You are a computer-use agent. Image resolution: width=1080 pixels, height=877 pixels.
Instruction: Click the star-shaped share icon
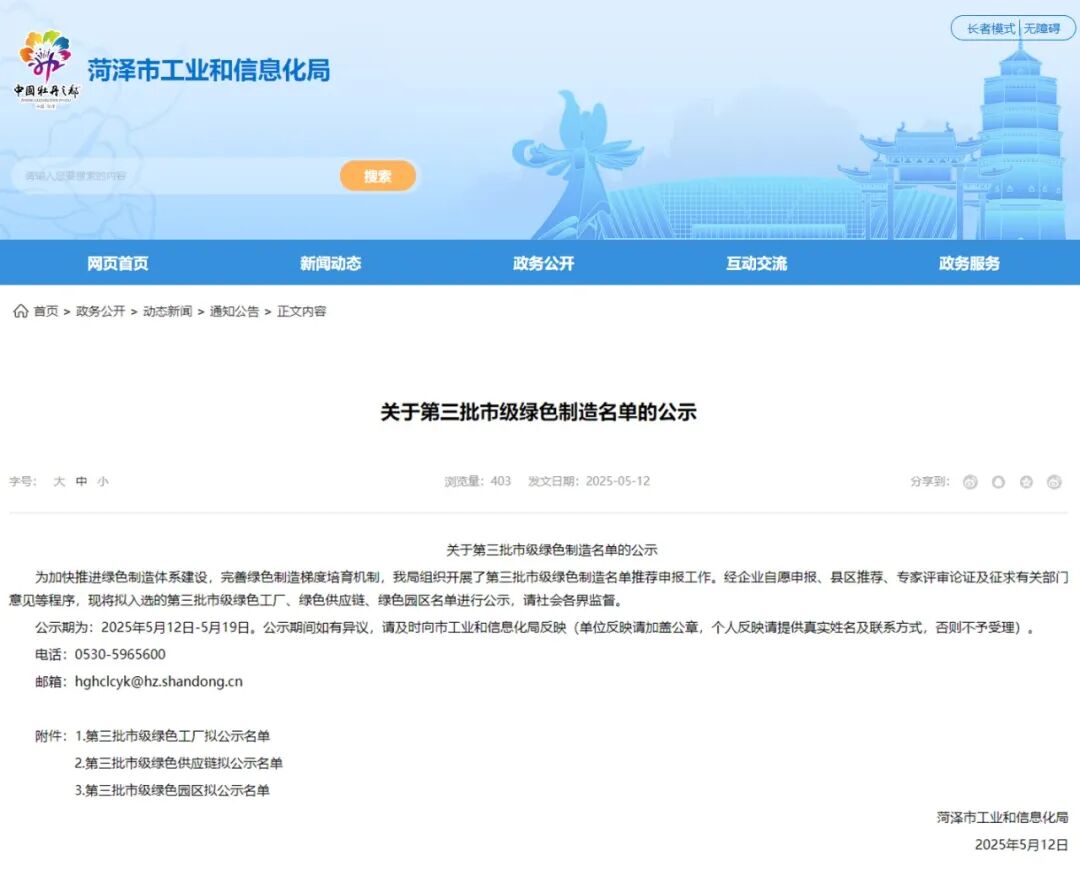click(x=1025, y=482)
